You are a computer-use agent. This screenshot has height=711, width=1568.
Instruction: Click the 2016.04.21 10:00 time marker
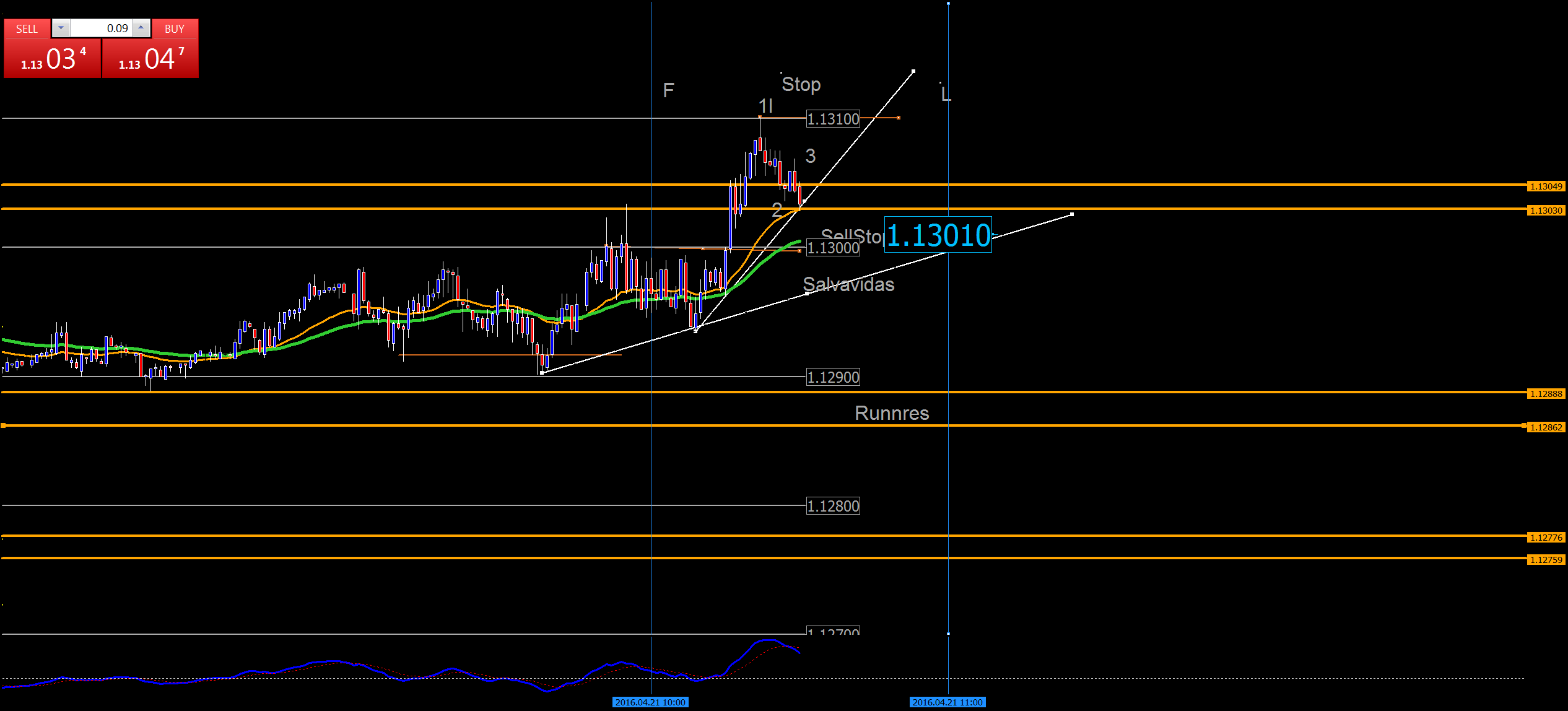(x=650, y=702)
